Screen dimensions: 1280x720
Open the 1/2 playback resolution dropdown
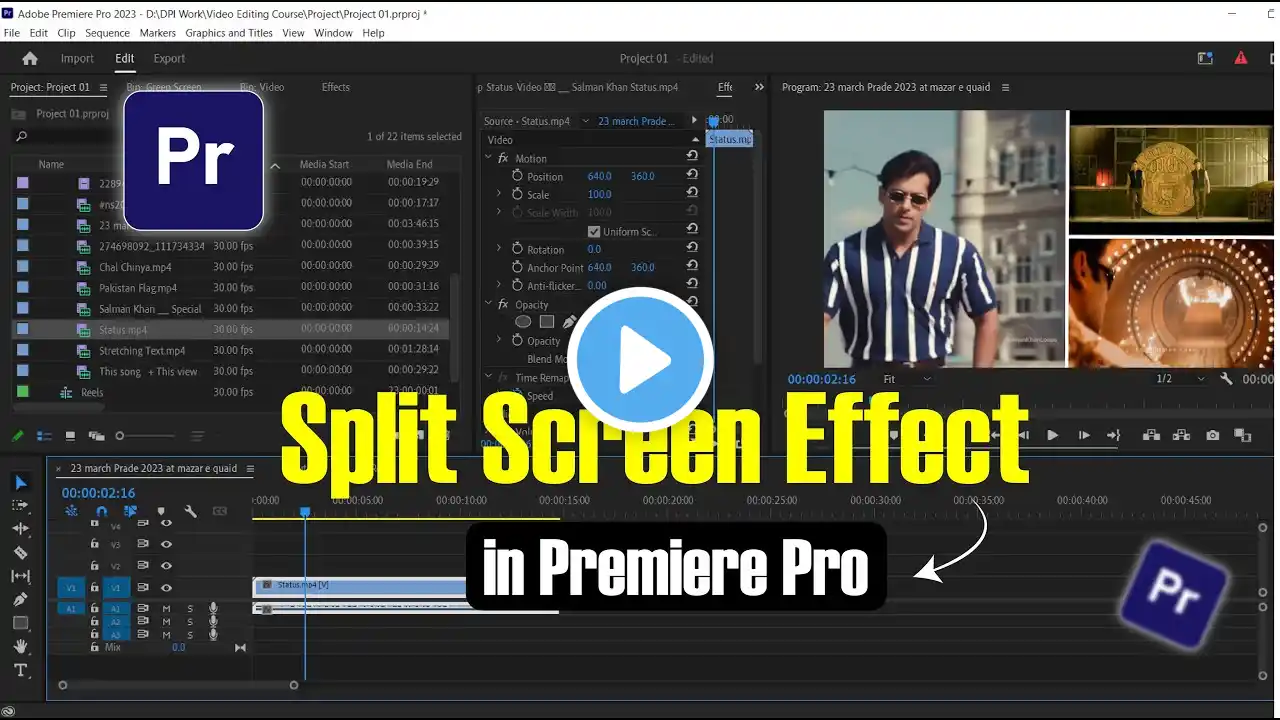pos(1181,379)
